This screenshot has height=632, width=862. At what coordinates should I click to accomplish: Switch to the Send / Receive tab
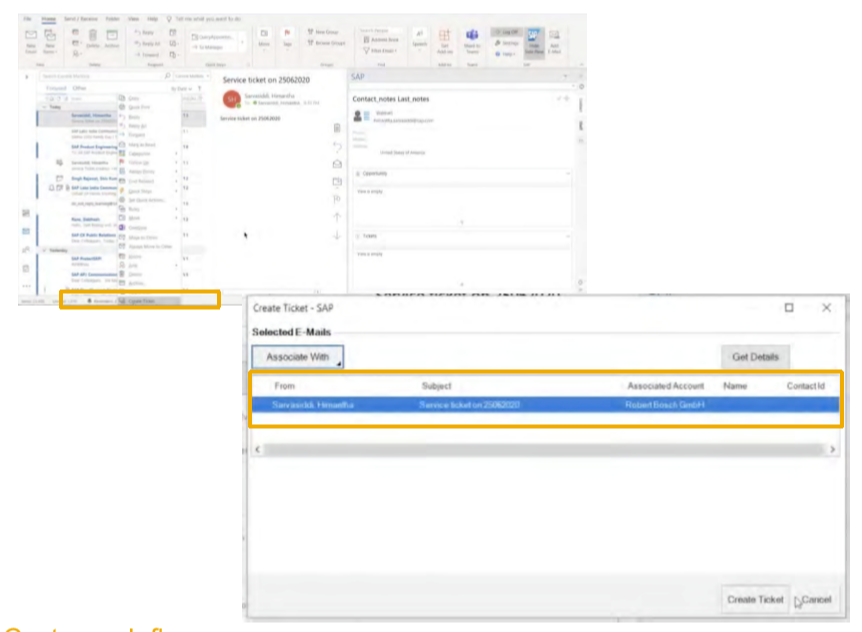(x=80, y=19)
